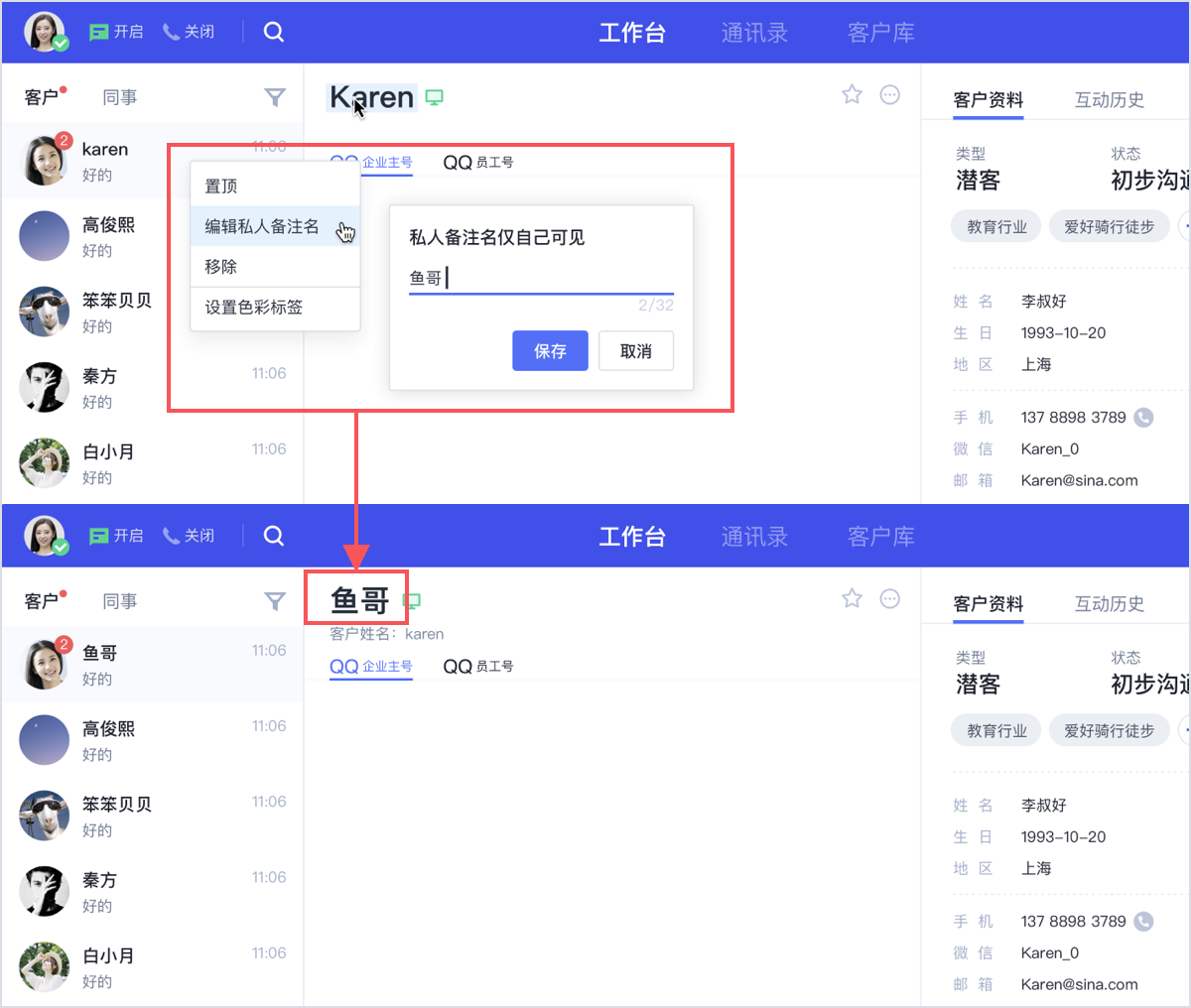Open the 鱼哥 conversation row
This screenshot has height=1008, width=1191.
click(152, 665)
